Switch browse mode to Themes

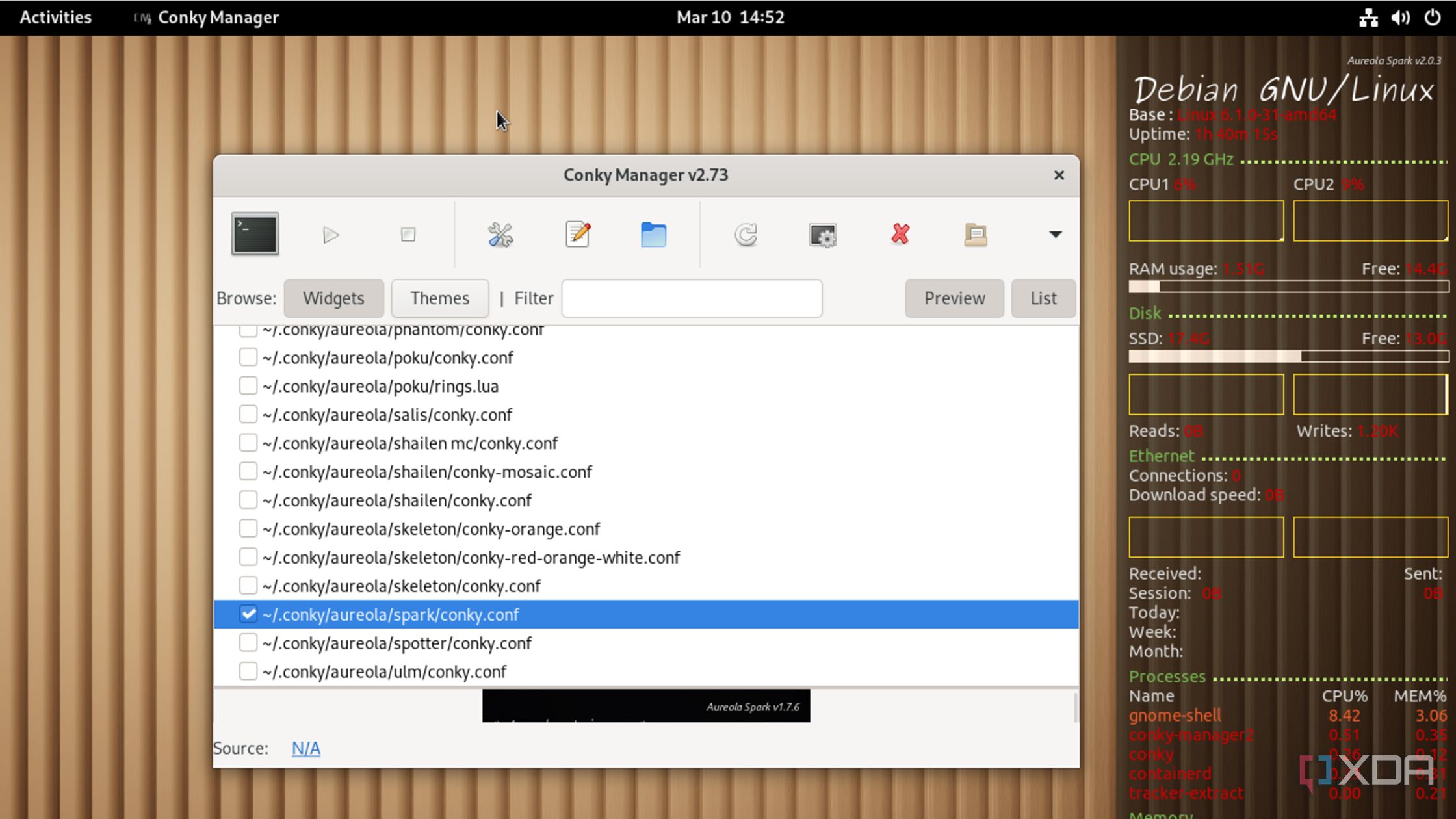pos(440,298)
